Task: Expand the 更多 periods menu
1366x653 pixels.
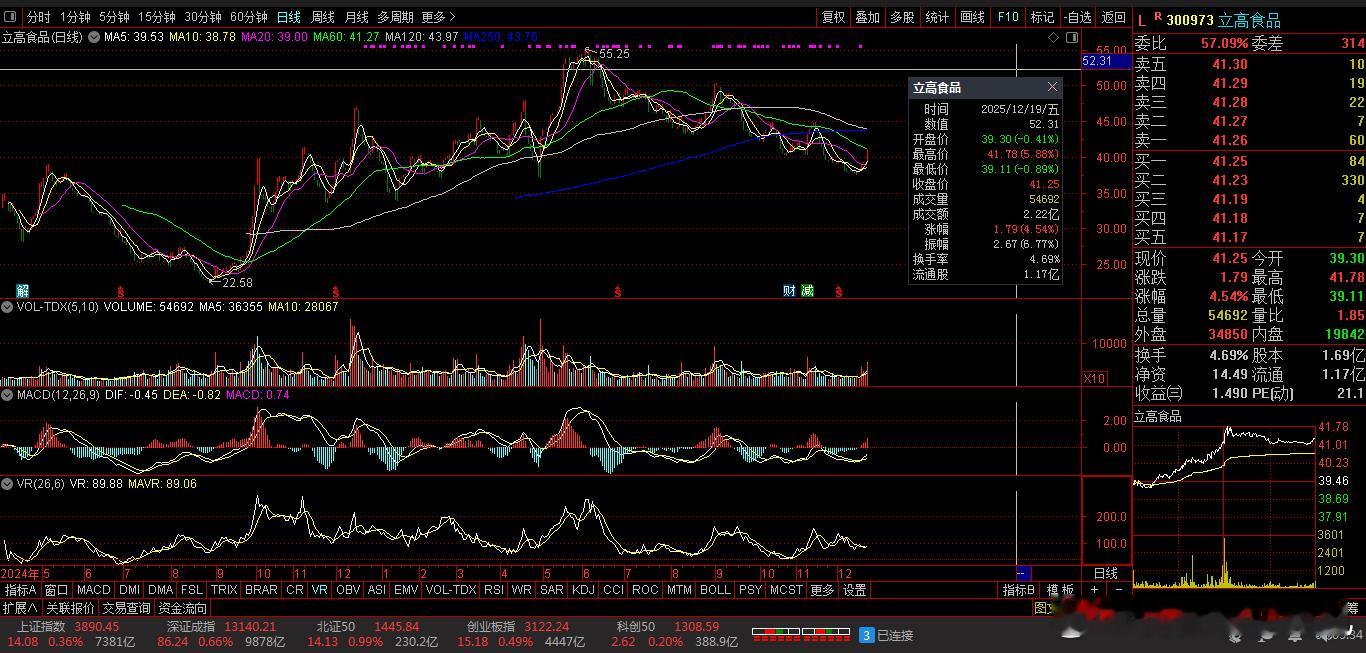Action: 438,17
